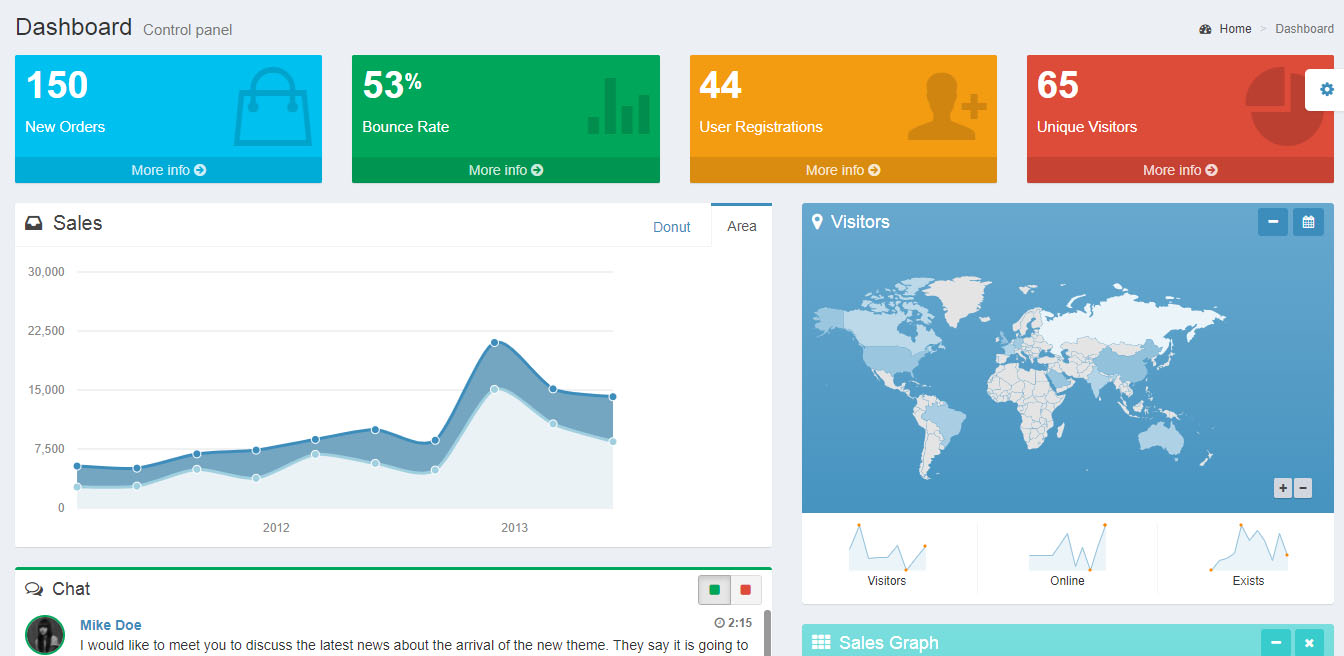Screen dimensions: 1344x656
Task: Click the bar chart icon in Bounce Rate
Action: pos(618,108)
